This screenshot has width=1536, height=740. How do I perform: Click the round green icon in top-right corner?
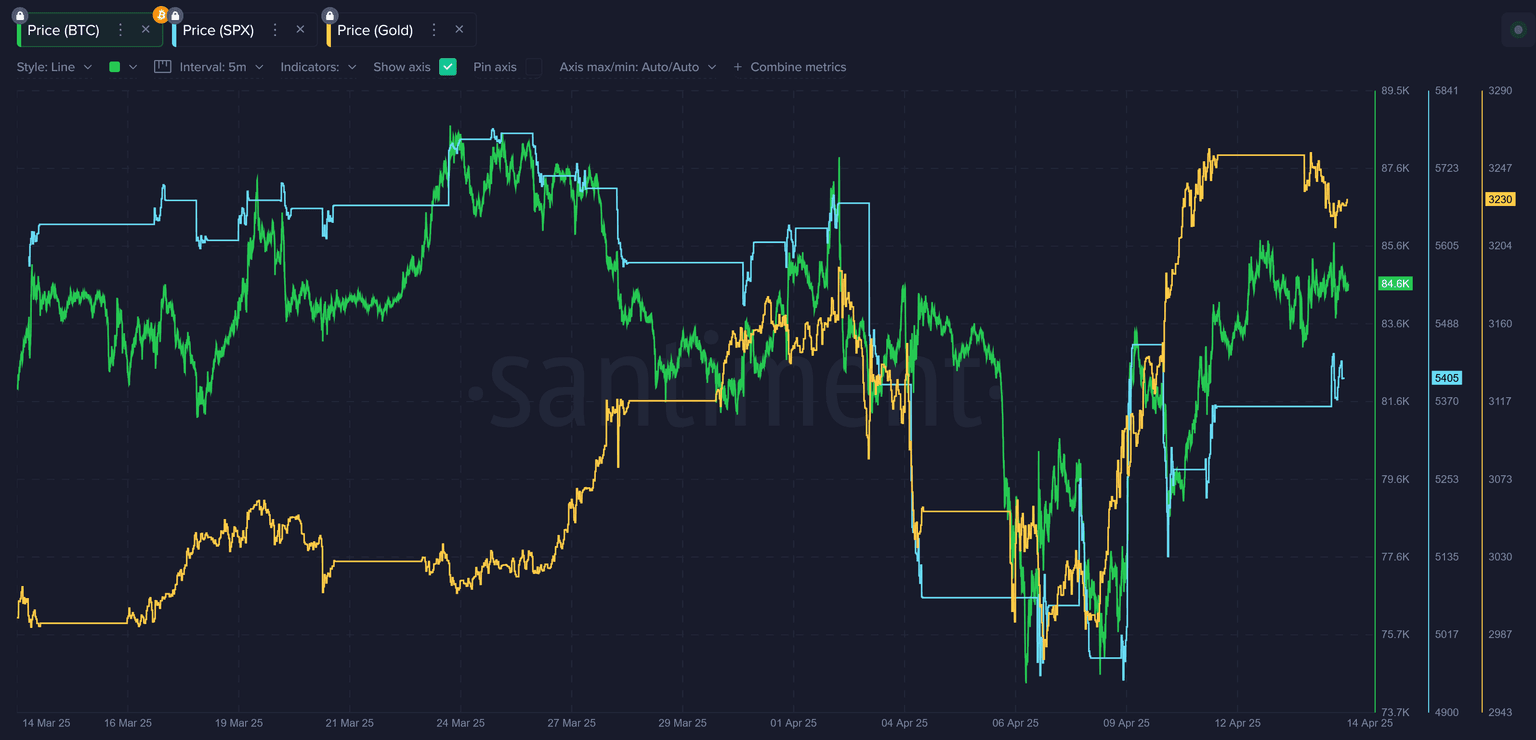coord(1519,30)
